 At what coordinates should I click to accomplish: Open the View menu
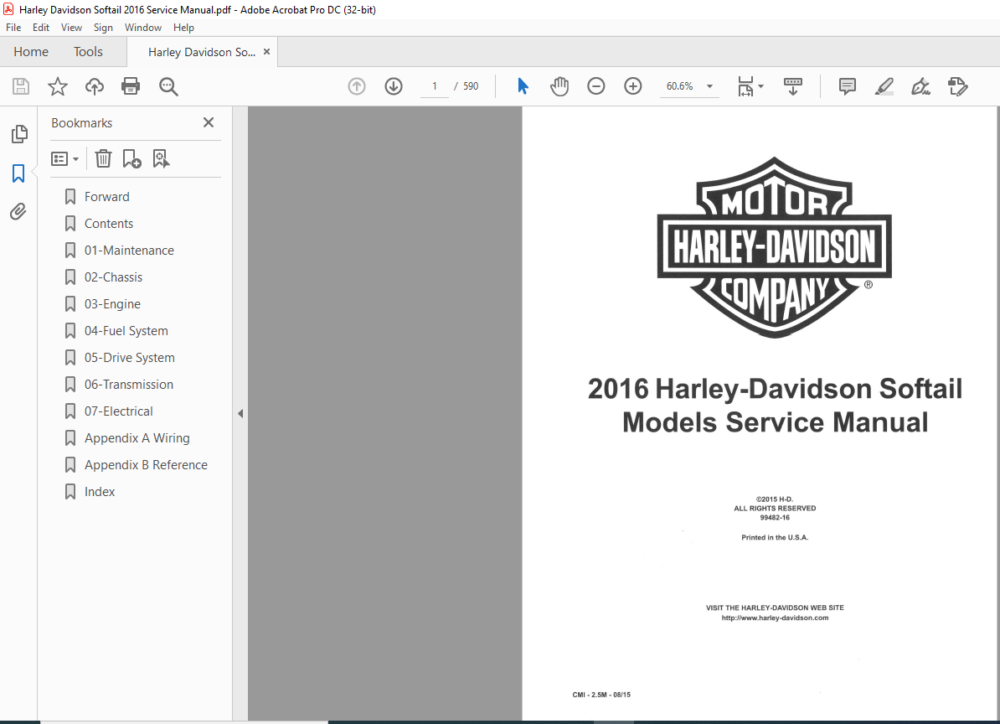(71, 27)
